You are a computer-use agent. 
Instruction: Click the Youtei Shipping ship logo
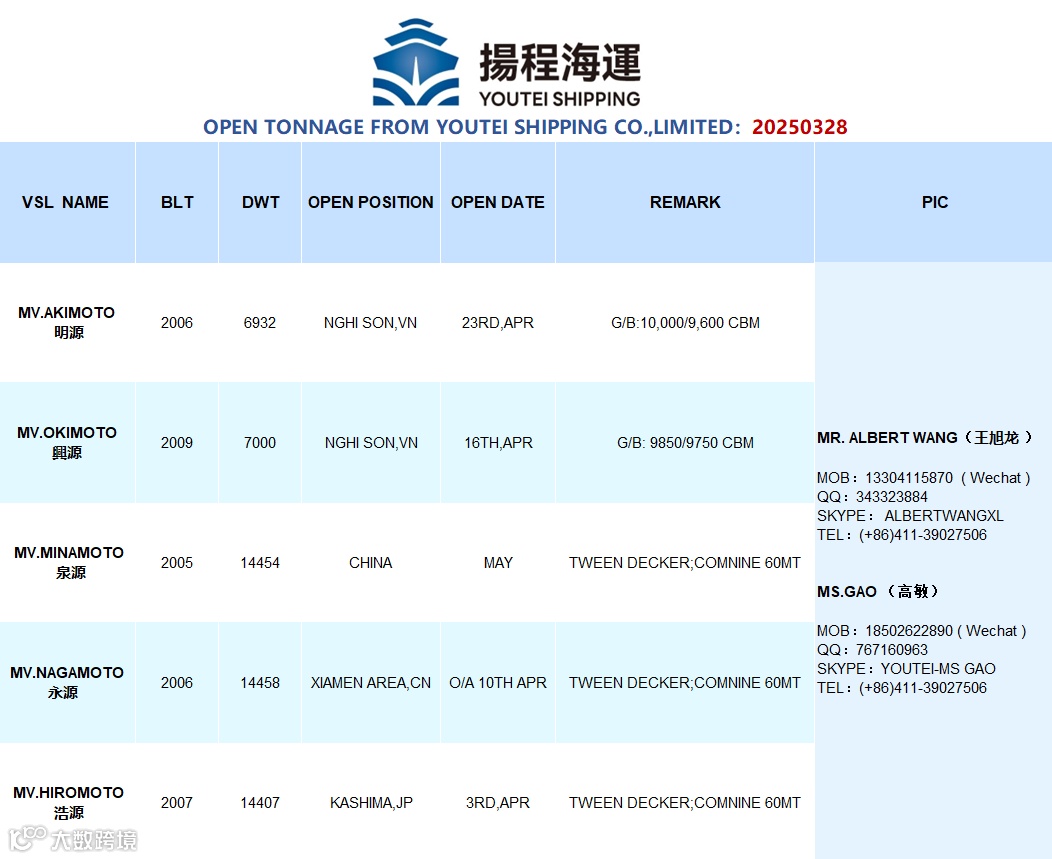pyautogui.click(x=416, y=62)
